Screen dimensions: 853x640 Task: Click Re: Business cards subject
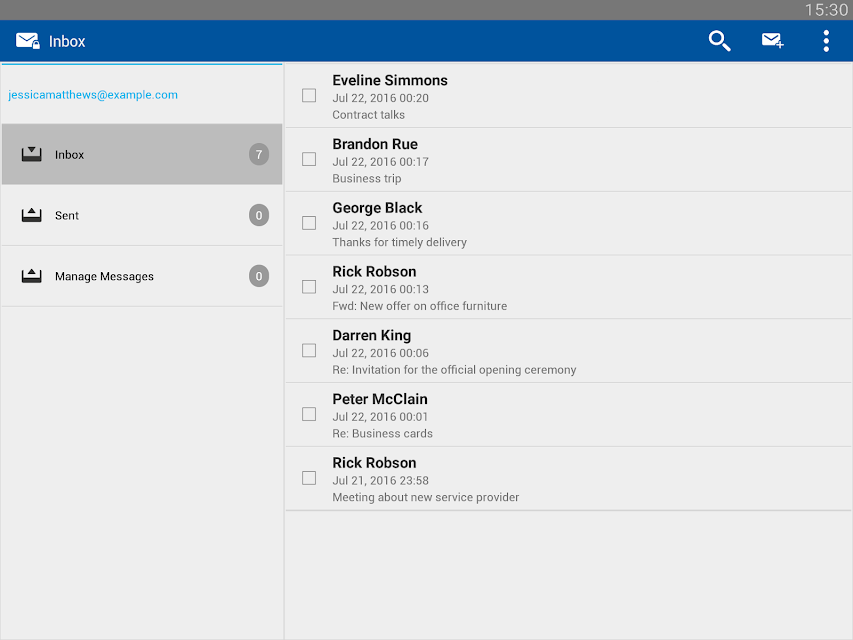coord(382,433)
